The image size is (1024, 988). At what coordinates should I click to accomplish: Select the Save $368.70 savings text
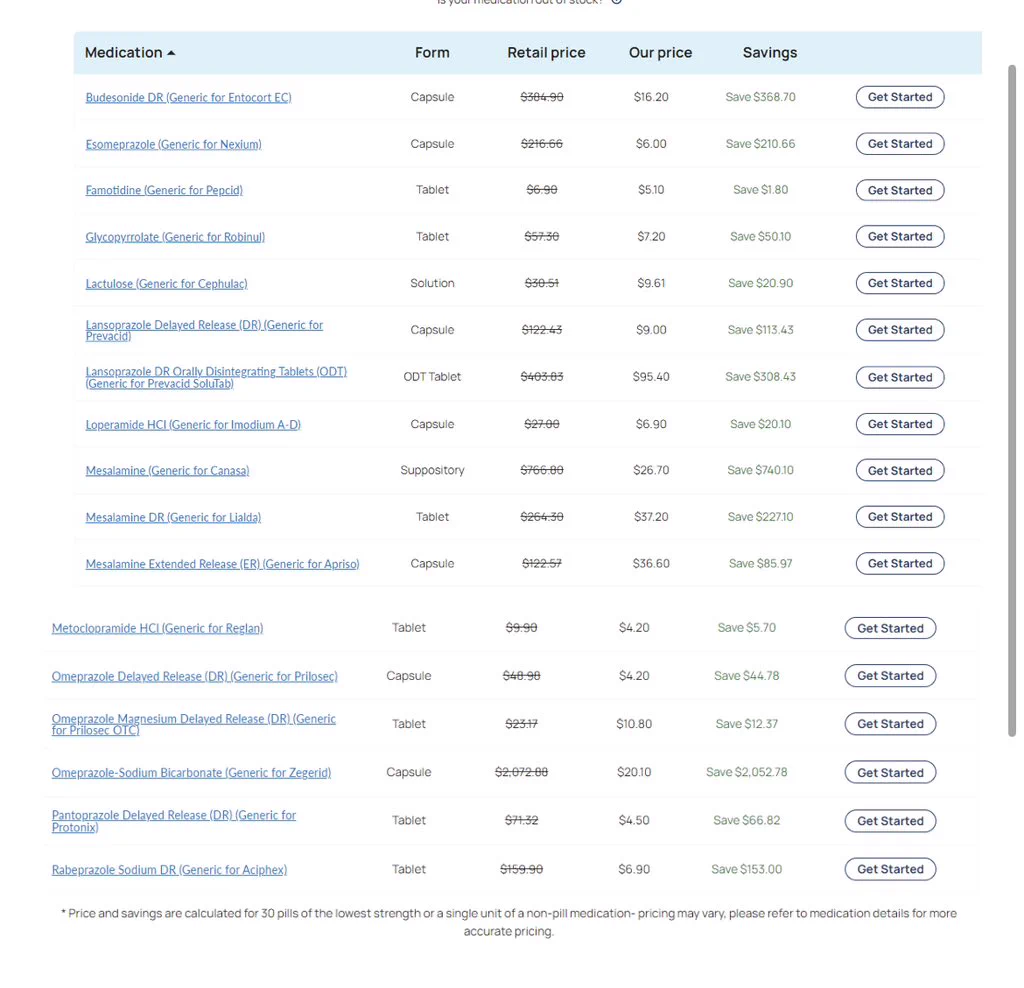760,97
